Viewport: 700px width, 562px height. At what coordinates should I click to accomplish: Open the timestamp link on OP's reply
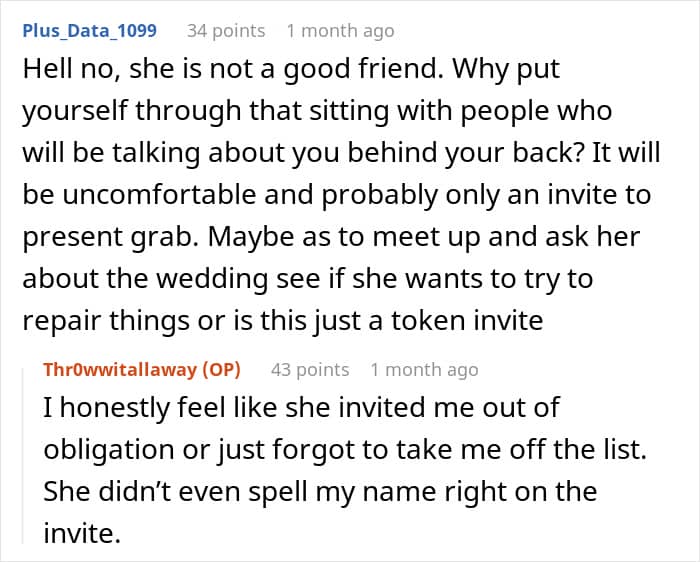click(x=424, y=370)
